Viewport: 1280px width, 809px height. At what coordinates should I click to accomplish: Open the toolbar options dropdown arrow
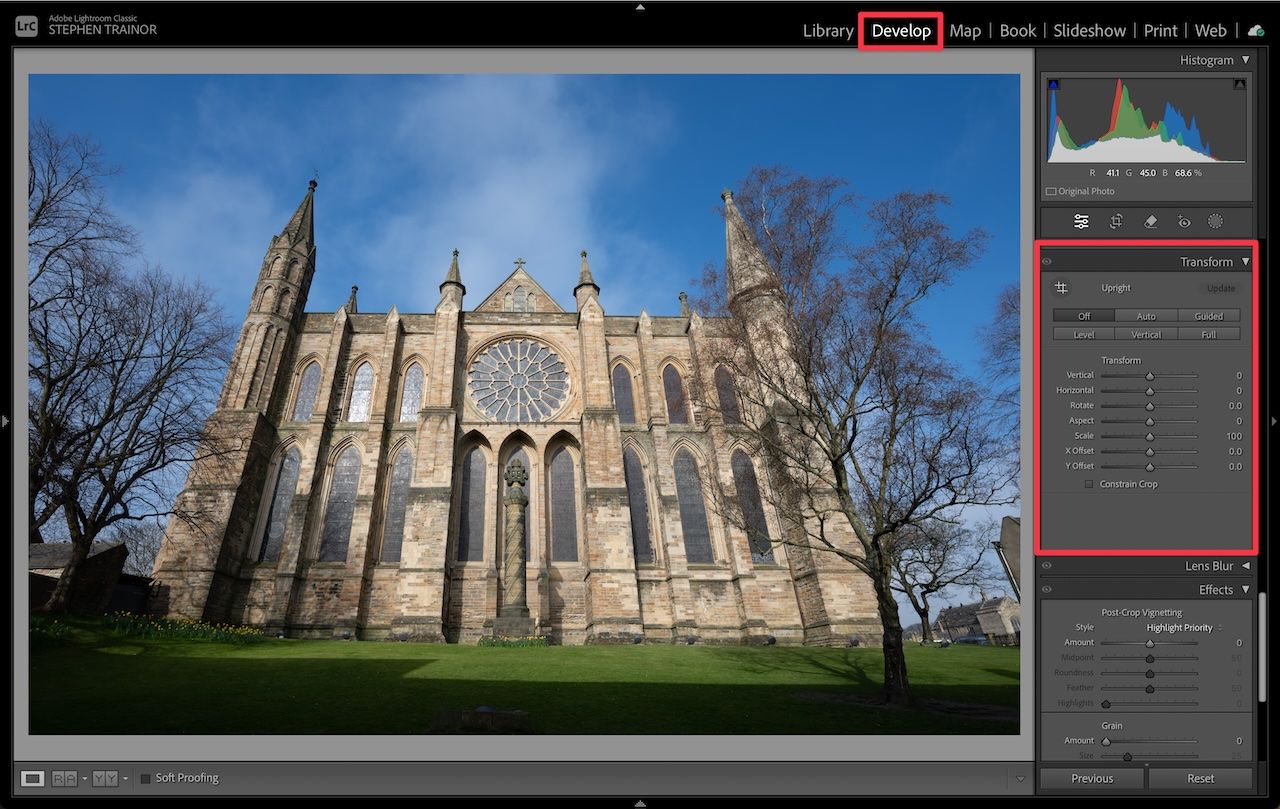click(x=1020, y=779)
